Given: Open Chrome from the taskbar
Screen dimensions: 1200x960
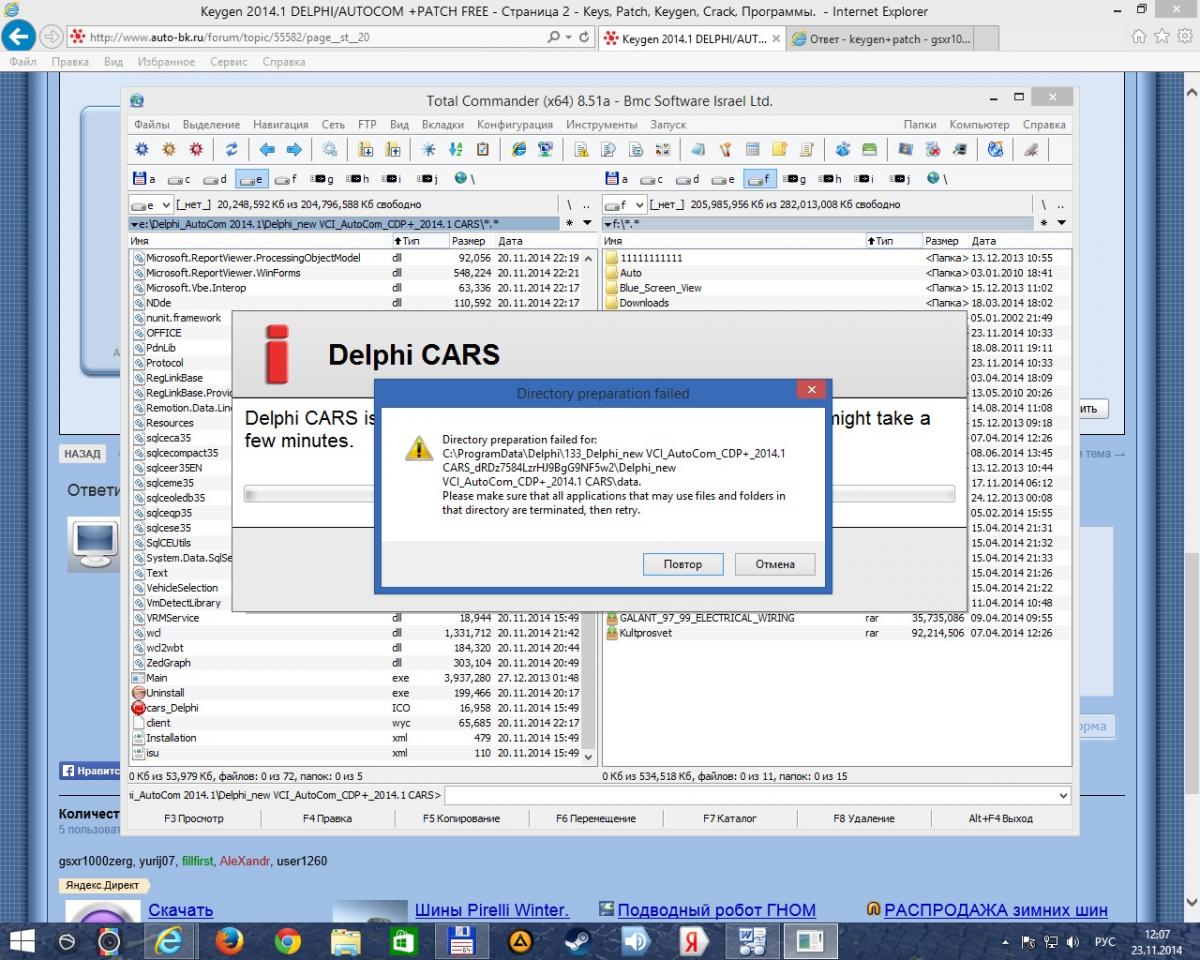Looking at the screenshot, I should pos(287,941).
